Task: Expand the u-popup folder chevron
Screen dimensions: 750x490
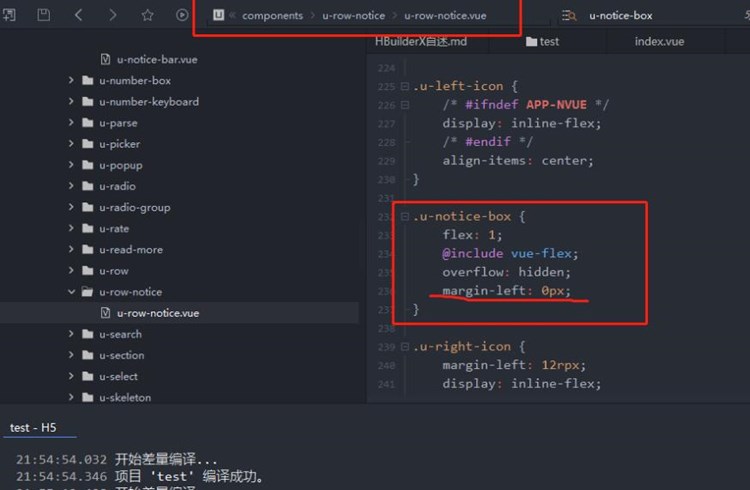Action: 71,164
